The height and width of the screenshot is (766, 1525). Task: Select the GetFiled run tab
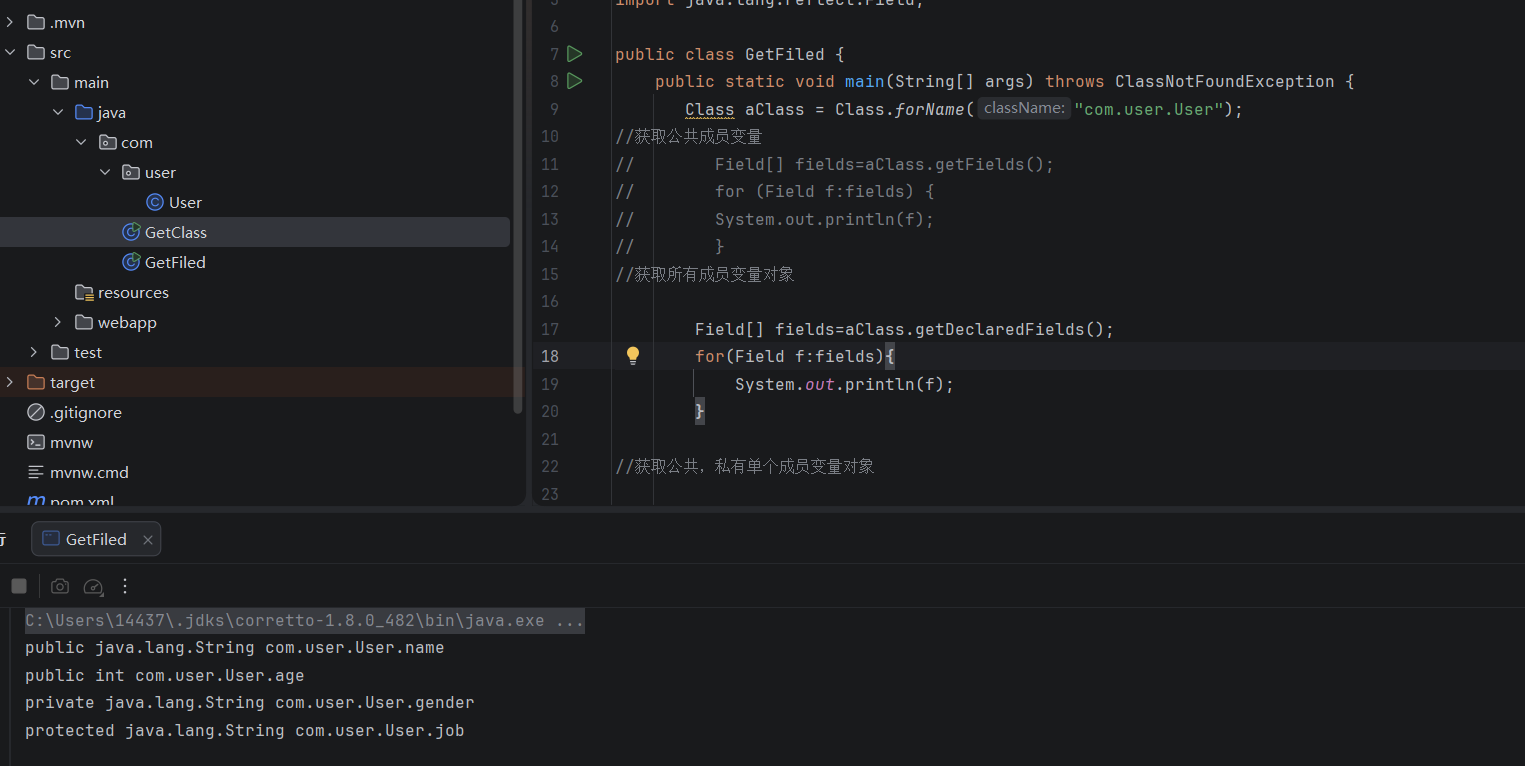pos(96,539)
